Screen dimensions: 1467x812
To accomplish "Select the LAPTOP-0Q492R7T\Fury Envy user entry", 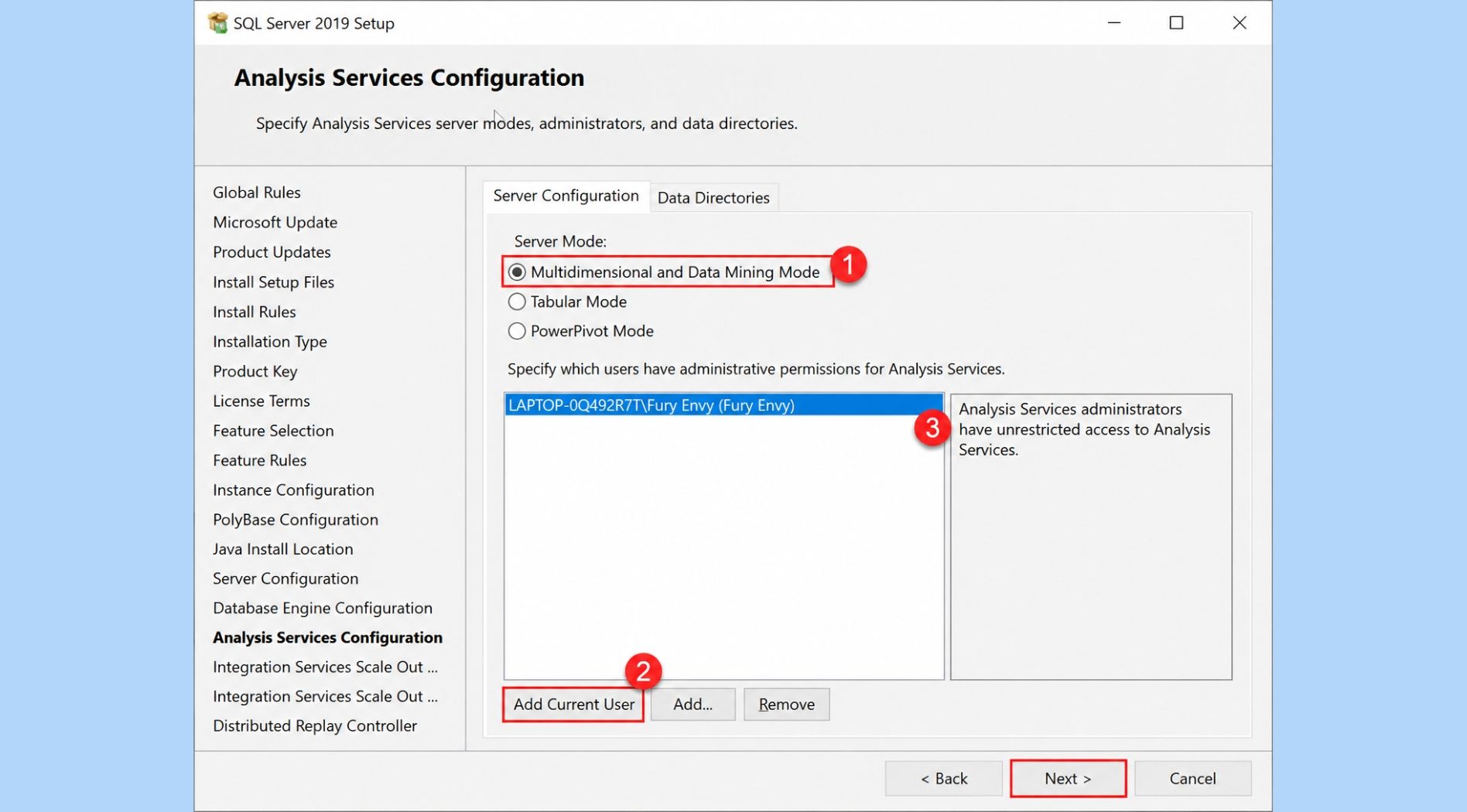I will (723, 405).
